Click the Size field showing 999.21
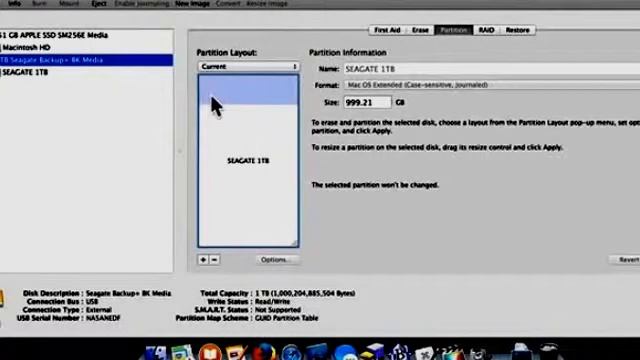The width and height of the screenshot is (640, 360). tap(367, 102)
